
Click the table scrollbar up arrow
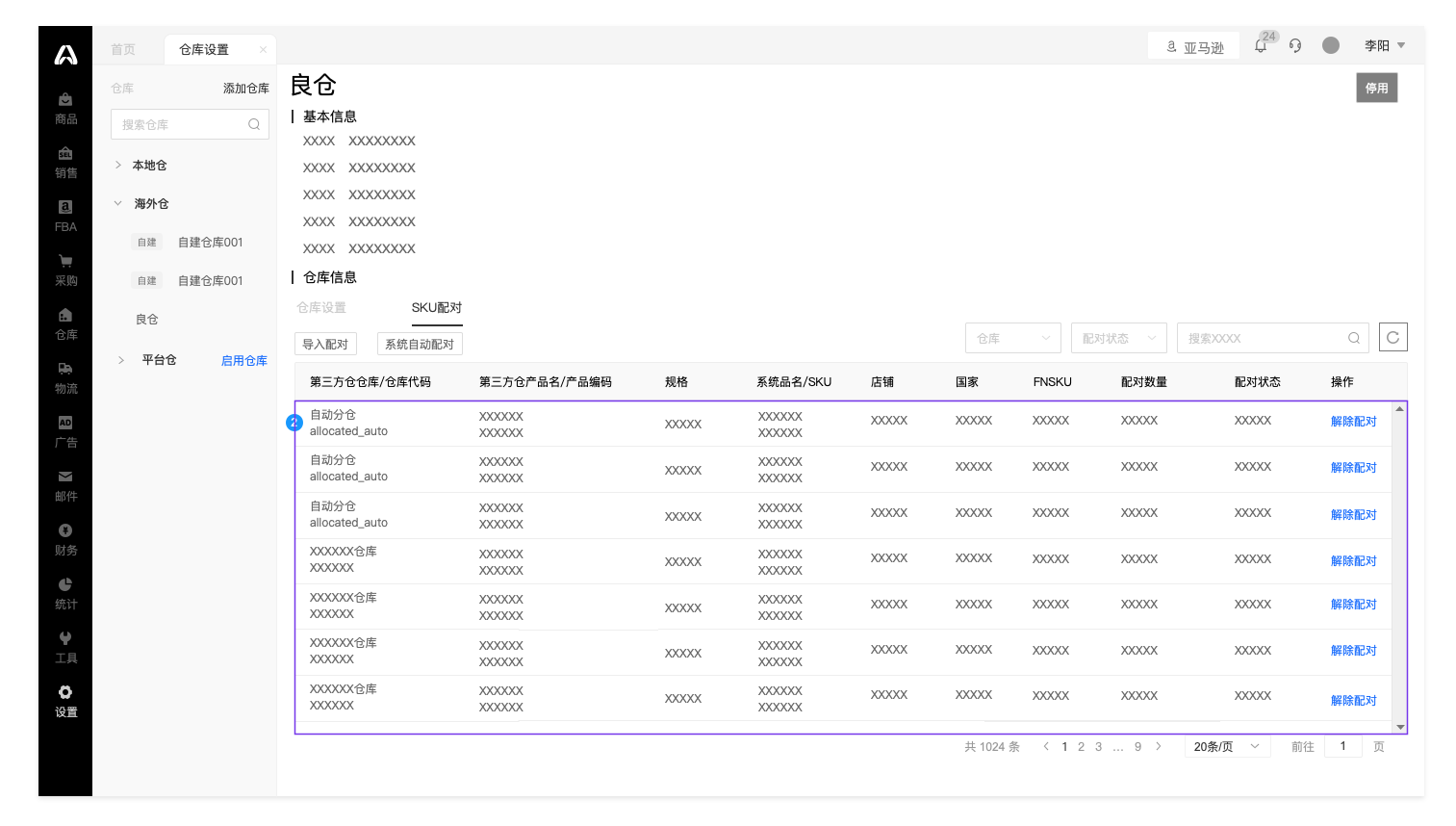tap(1400, 409)
